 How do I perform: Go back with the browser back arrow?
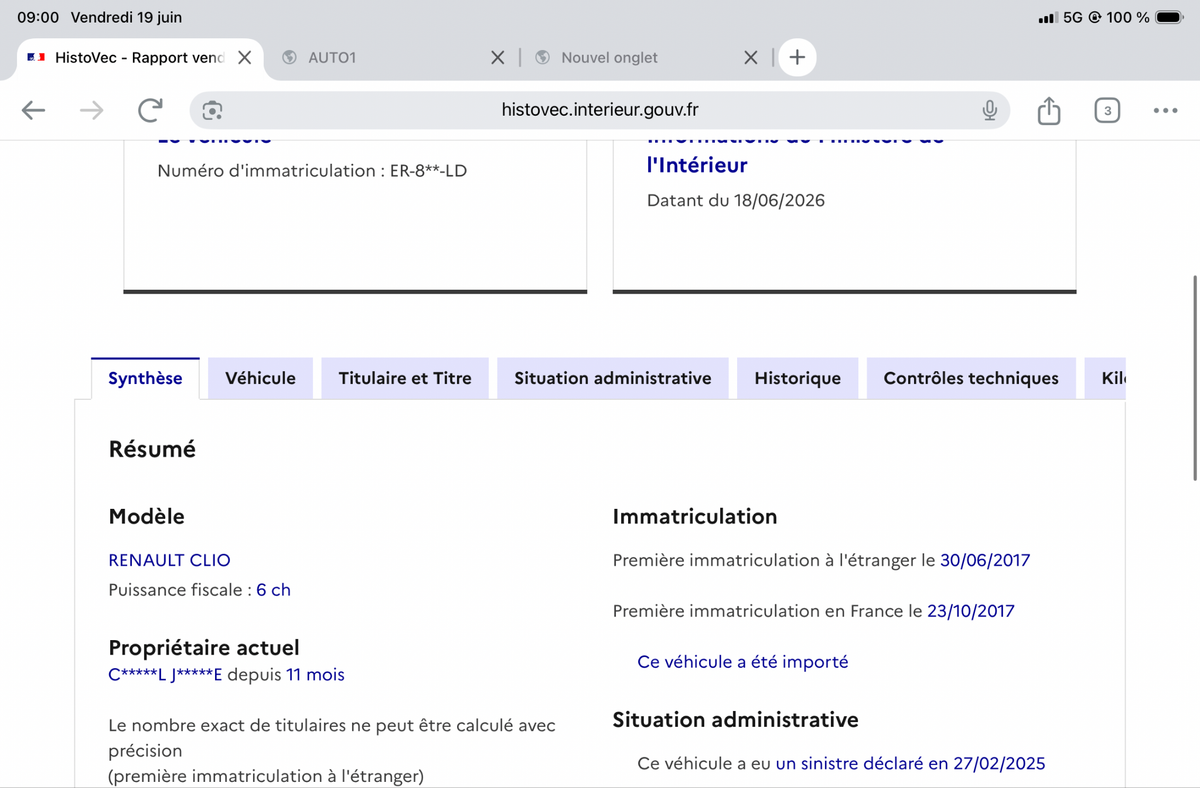pos(33,111)
